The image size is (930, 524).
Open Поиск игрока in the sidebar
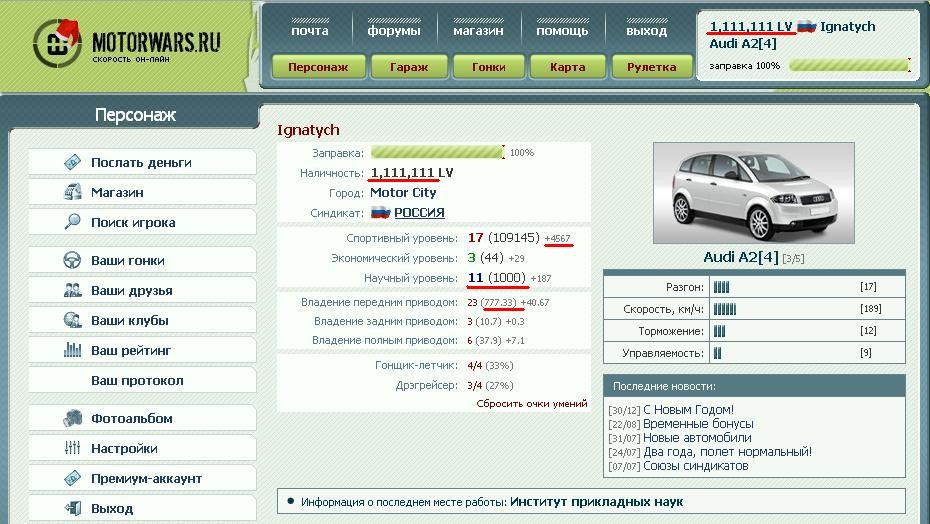(x=142, y=222)
